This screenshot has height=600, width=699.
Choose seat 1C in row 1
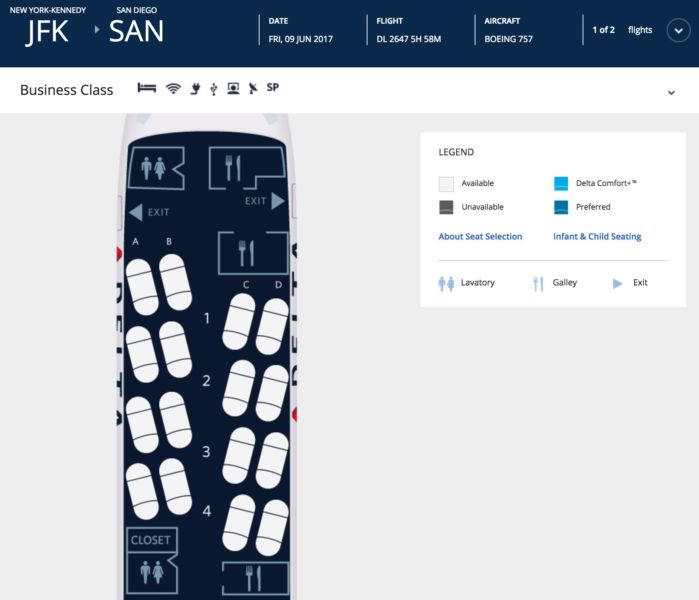point(238,323)
